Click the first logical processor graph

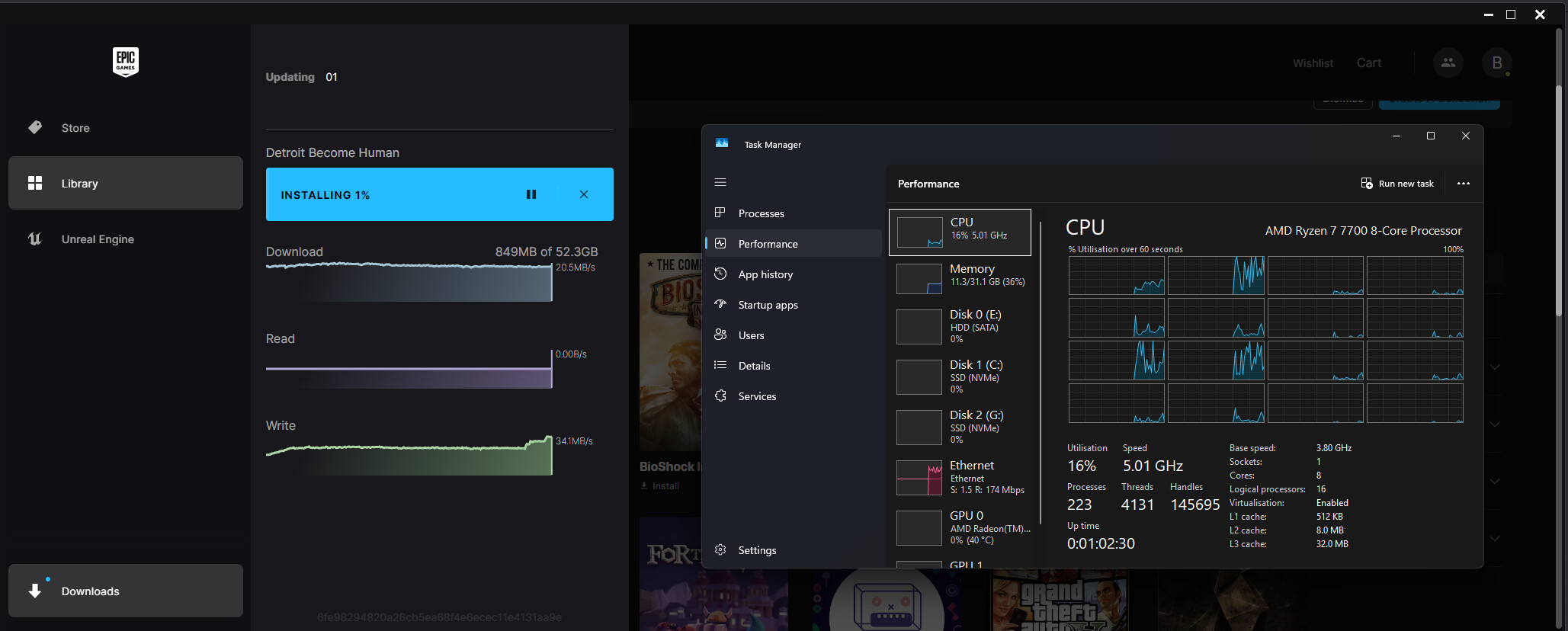tap(1117, 276)
